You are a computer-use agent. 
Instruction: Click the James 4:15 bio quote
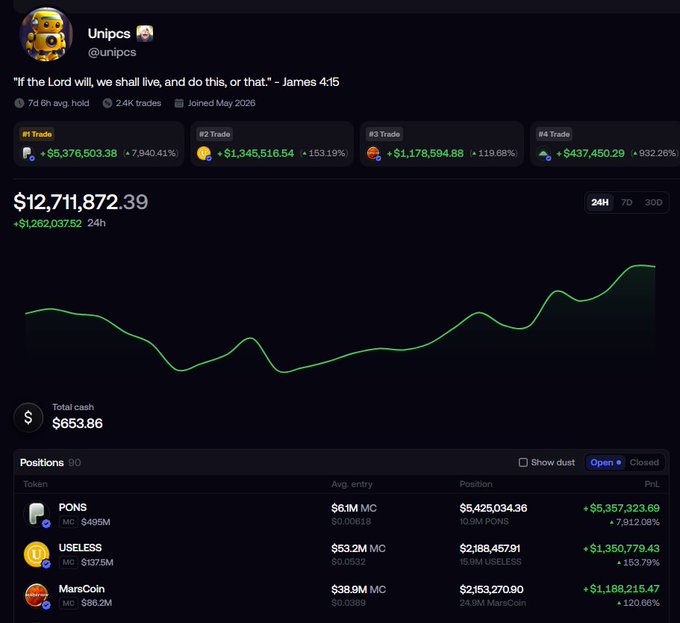(x=176, y=82)
